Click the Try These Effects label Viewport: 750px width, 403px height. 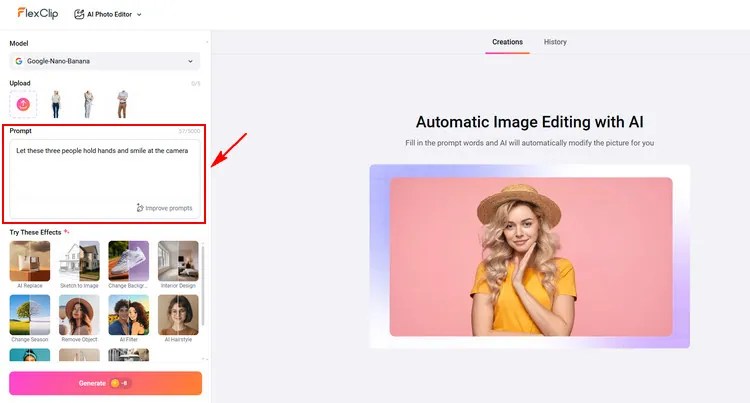pyautogui.click(x=35, y=232)
